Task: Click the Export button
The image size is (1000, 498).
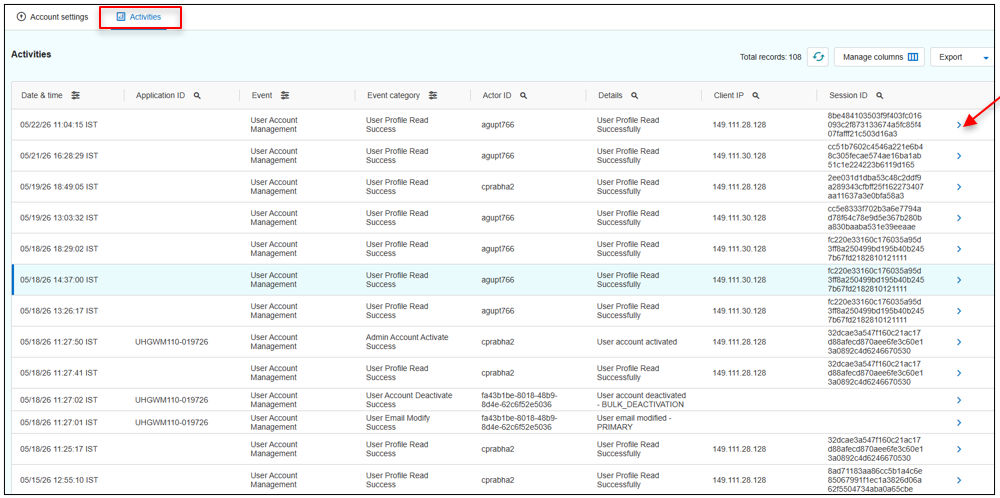Action: tap(950, 57)
